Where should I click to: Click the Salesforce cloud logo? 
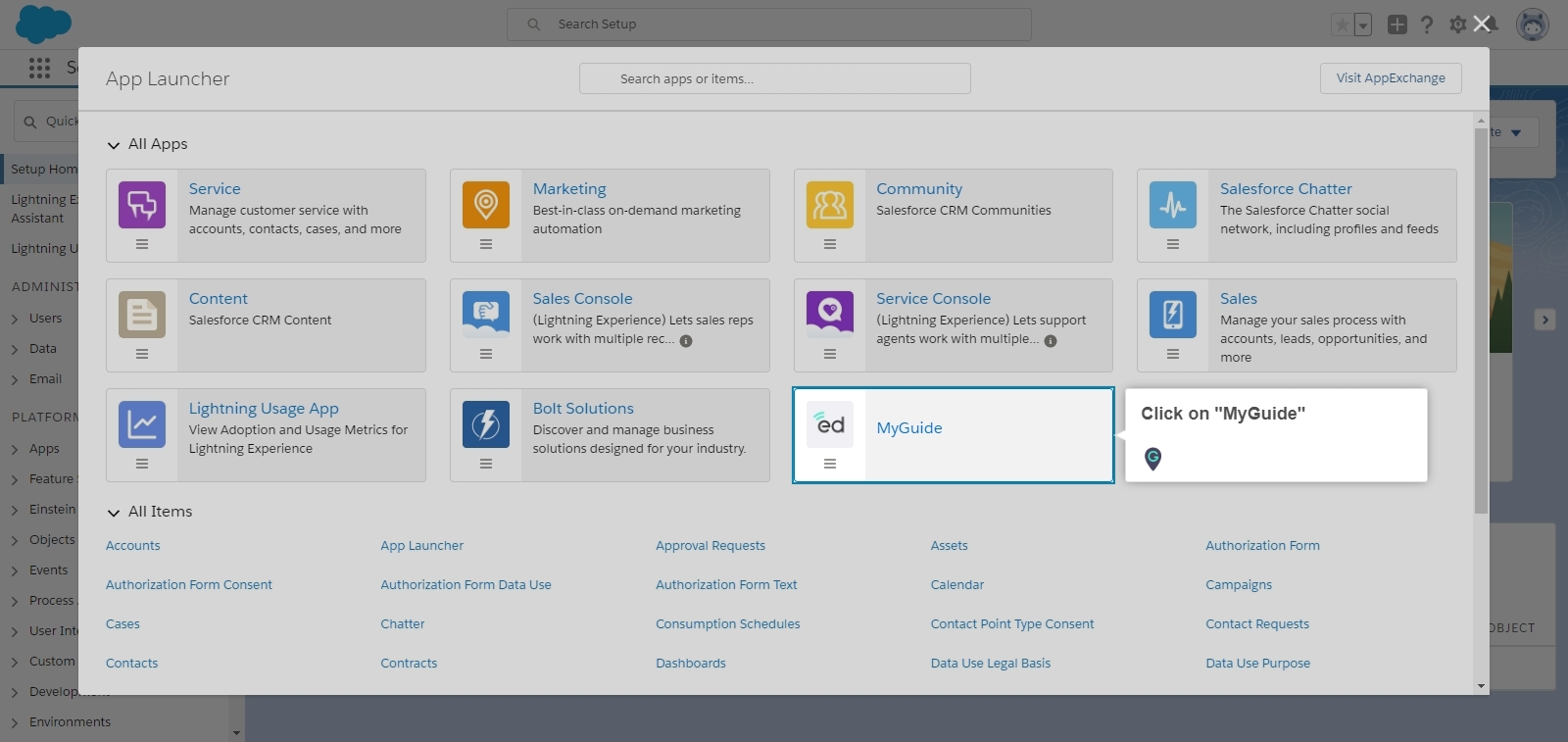coord(43,24)
